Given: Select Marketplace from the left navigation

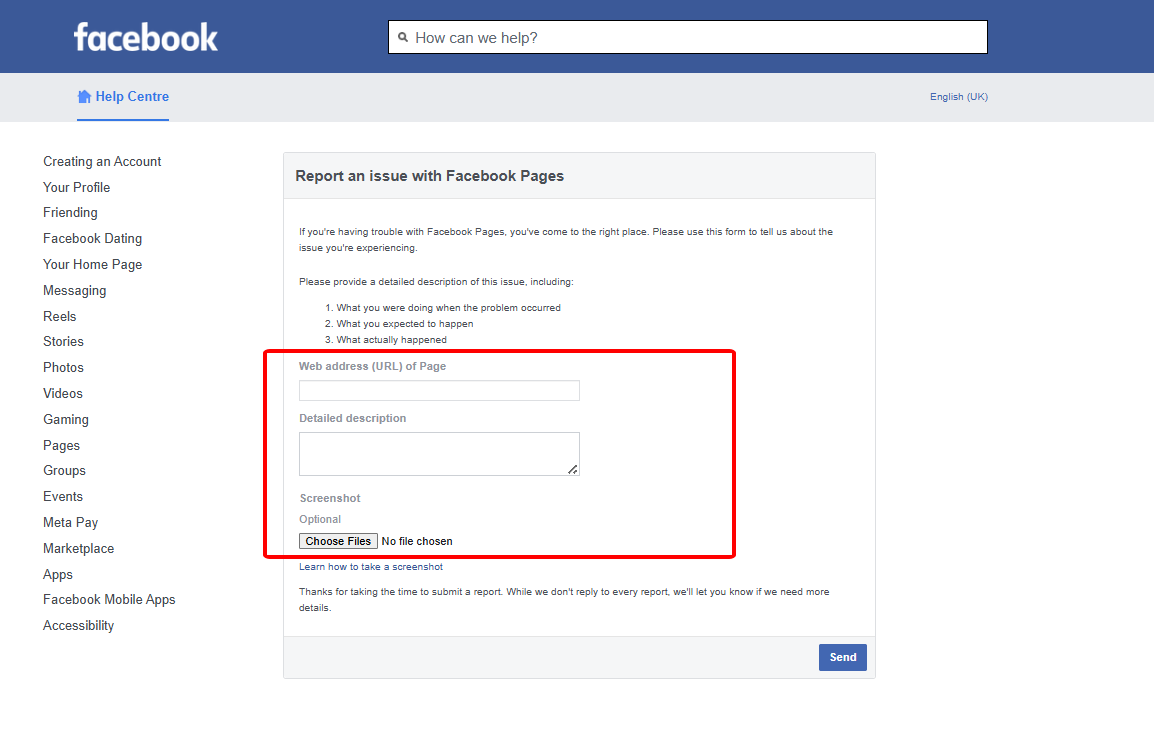Looking at the screenshot, I should [78, 548].
